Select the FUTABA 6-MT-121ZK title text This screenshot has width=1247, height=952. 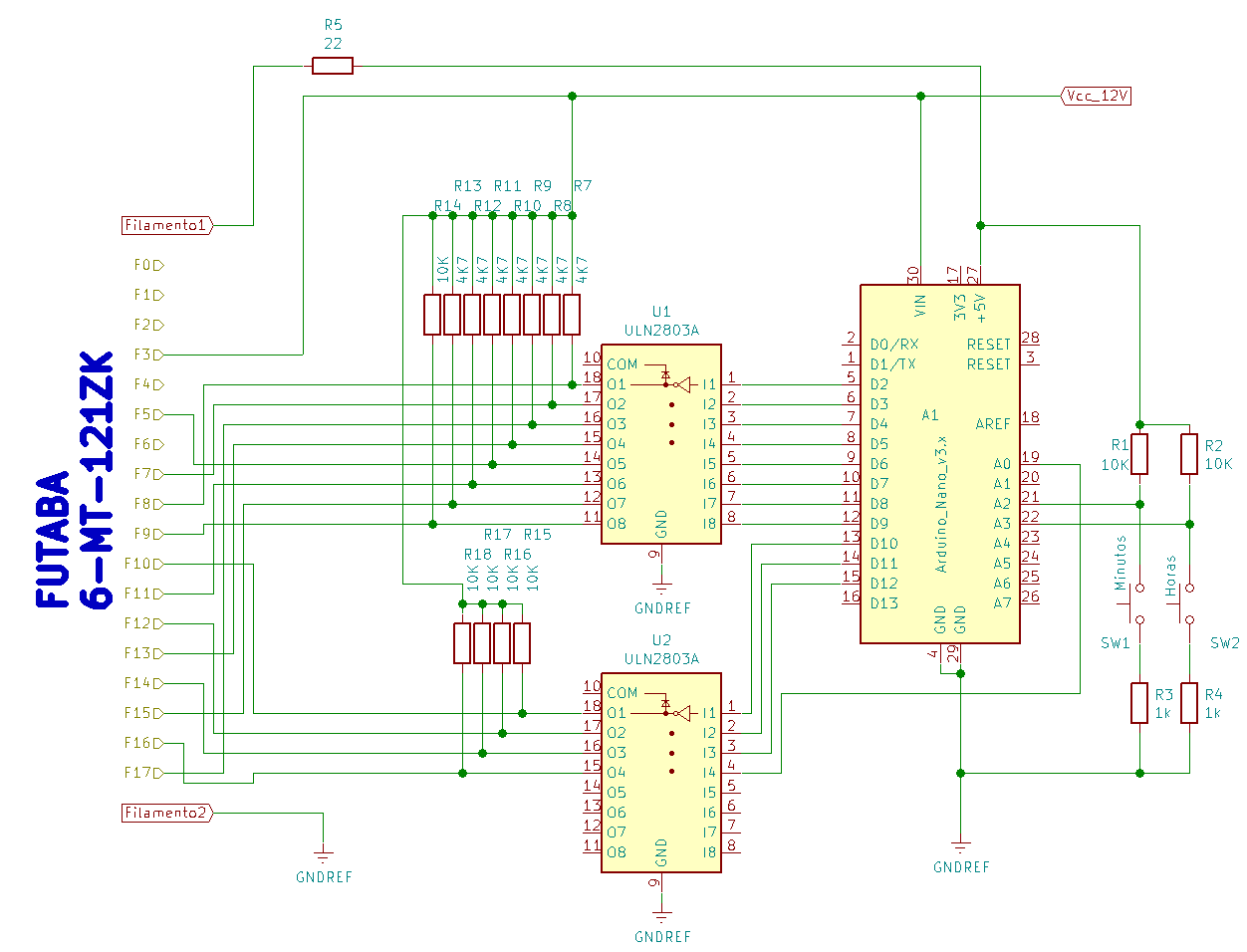(75, 480)
